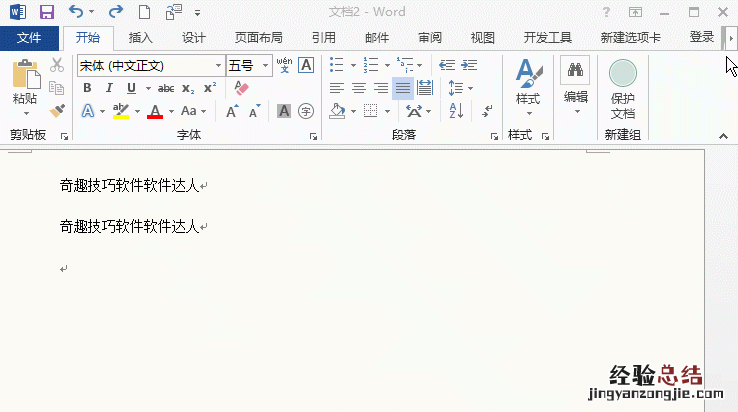Toggle underline formatting
The image size is (738, 412).
tap(131, 88)
